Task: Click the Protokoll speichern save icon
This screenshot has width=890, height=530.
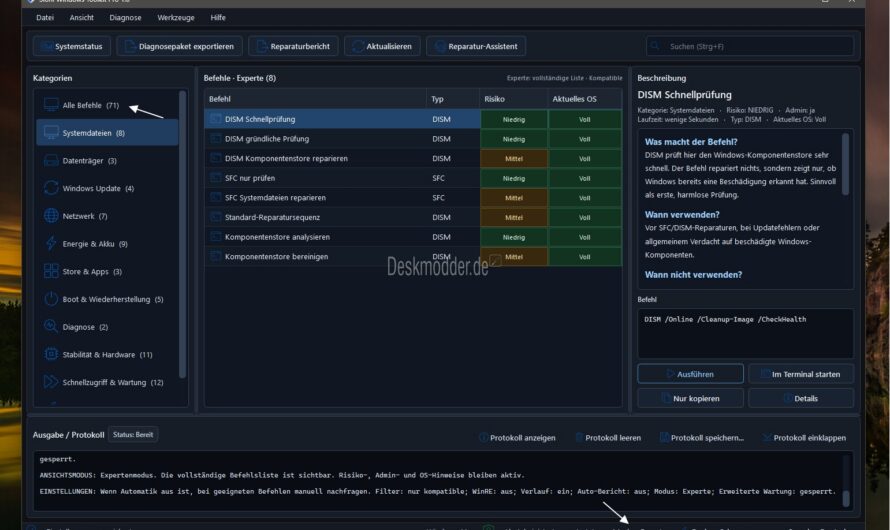Action: [x=664, y=438]
